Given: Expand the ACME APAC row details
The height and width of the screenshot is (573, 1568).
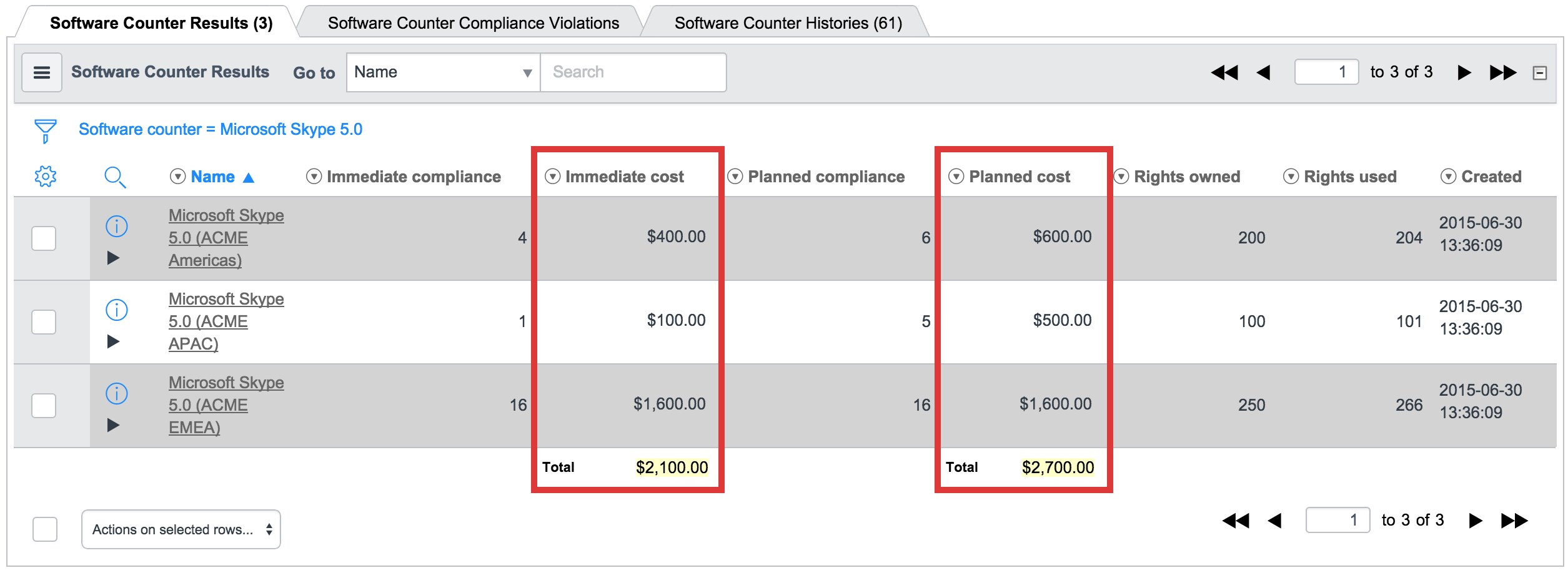Looking at the screenshot, I should coord(113,341).
